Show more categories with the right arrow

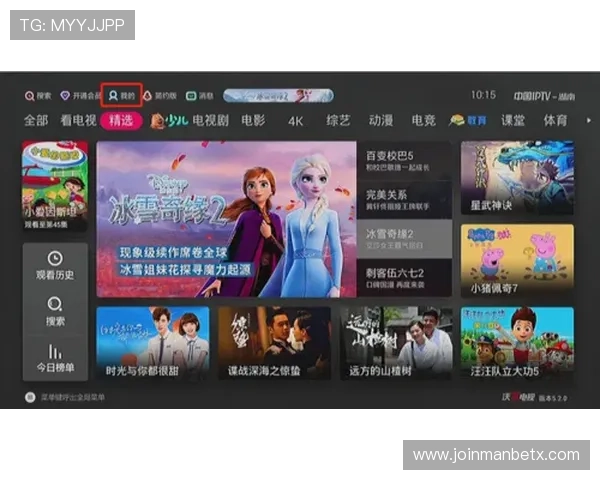pos(589,120)
